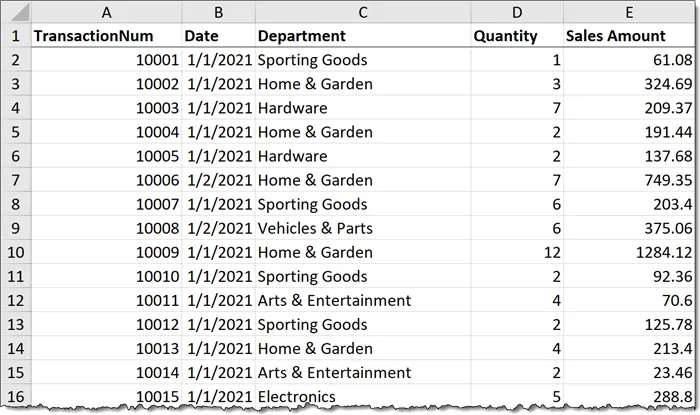The width and height of the screenshot is (700, 415).
Task: Click the column C header
Action: click(362, 12)
